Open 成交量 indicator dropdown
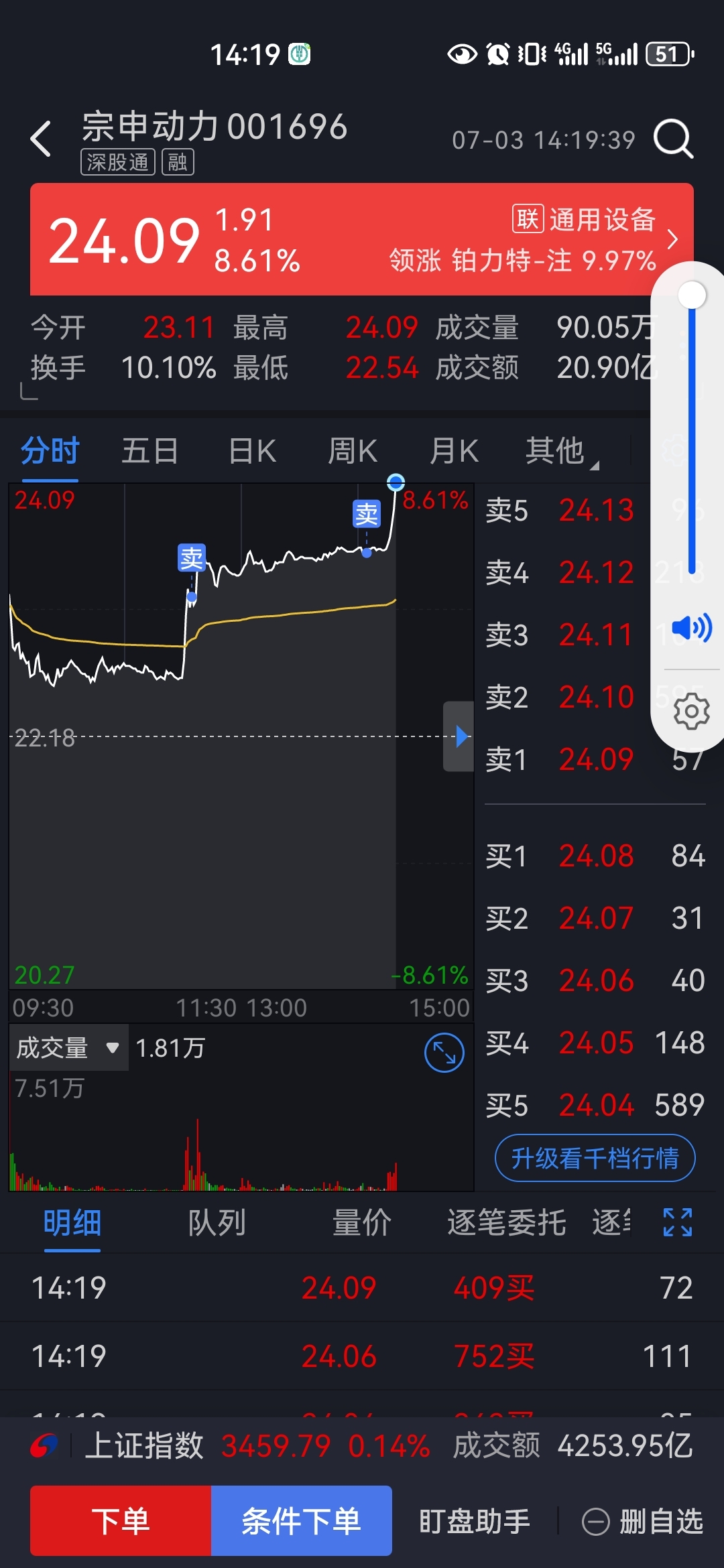The height and width of the screenshot is (1568, 724). (x=68, y=1047)
